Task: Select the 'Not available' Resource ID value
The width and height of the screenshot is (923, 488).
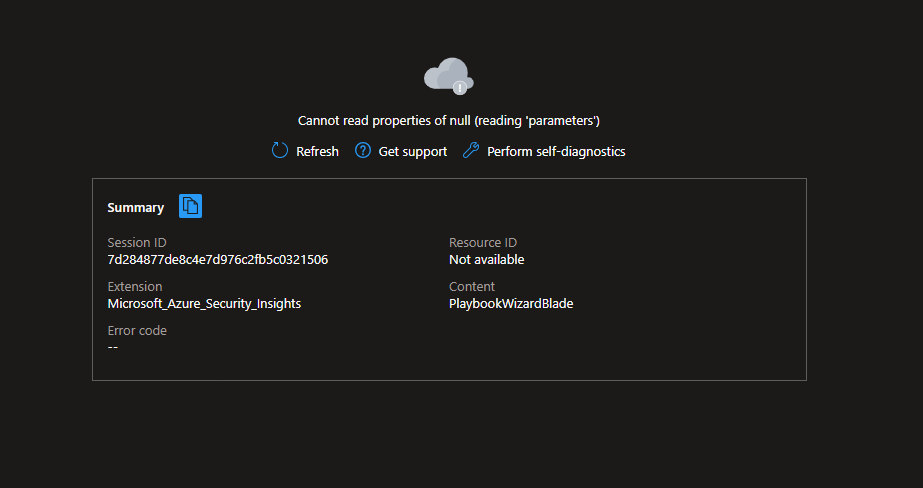Action: click(x=486, y=260)
